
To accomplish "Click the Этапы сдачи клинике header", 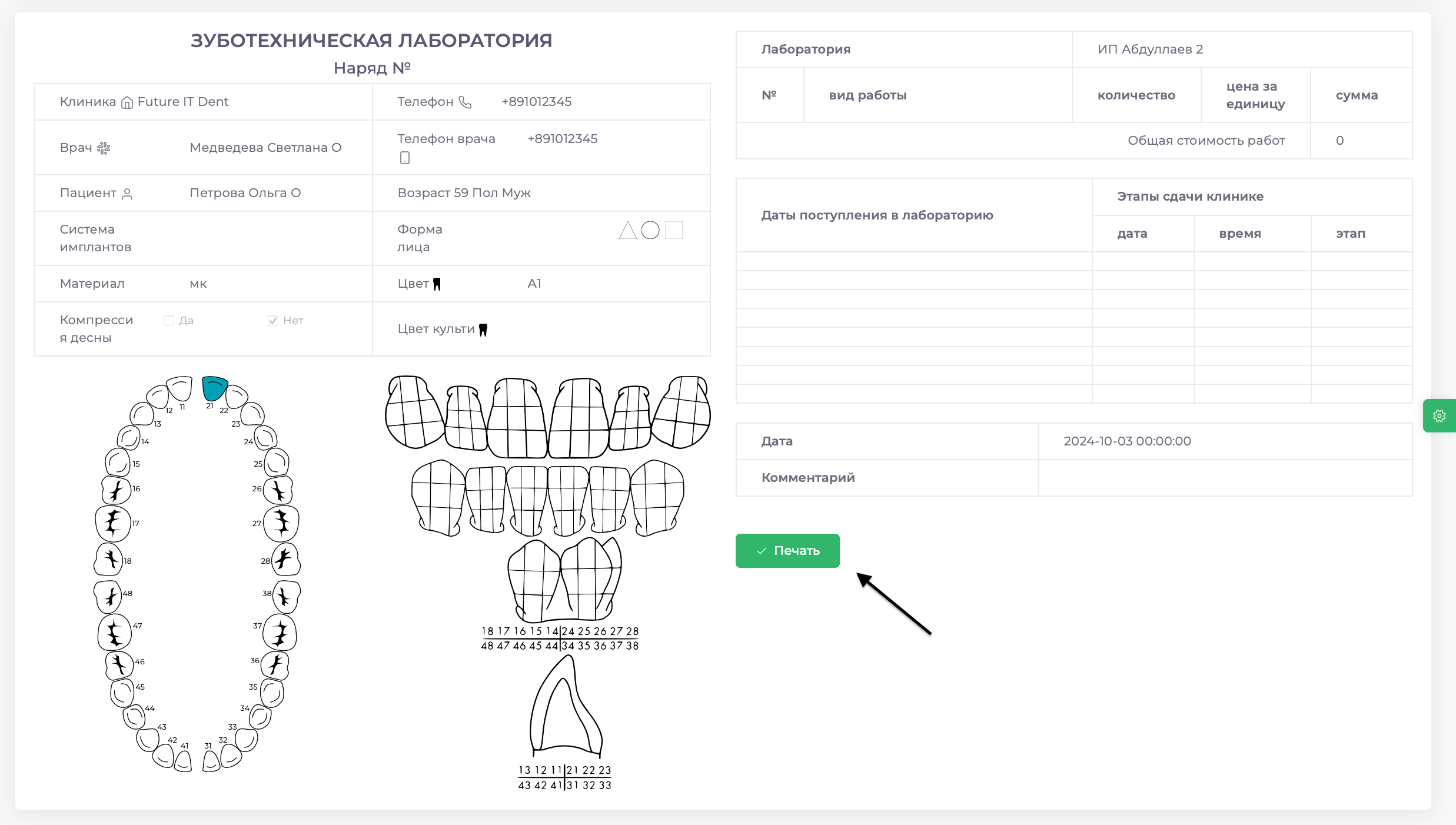I will (x=1190, y=197).
